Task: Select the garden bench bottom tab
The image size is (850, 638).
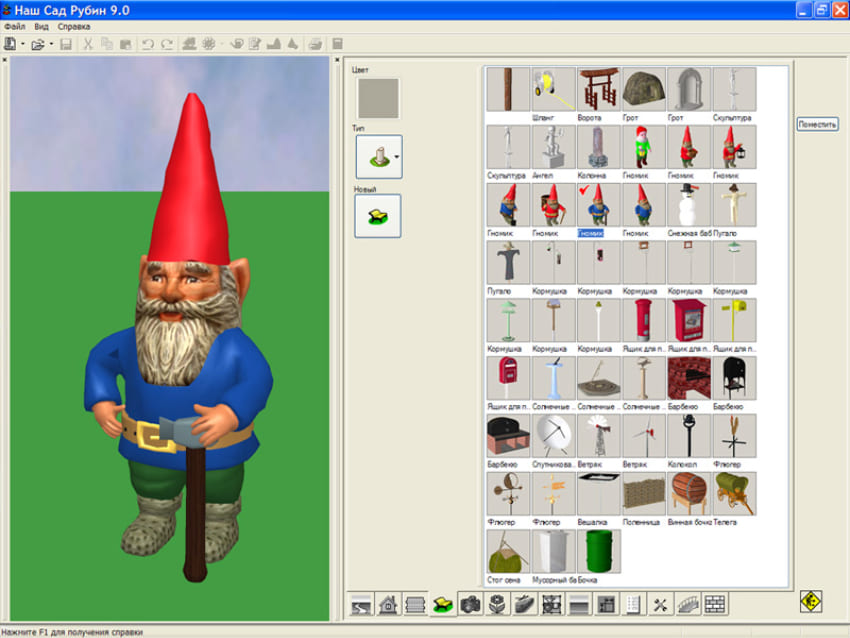Action: (x=442, y=604)
